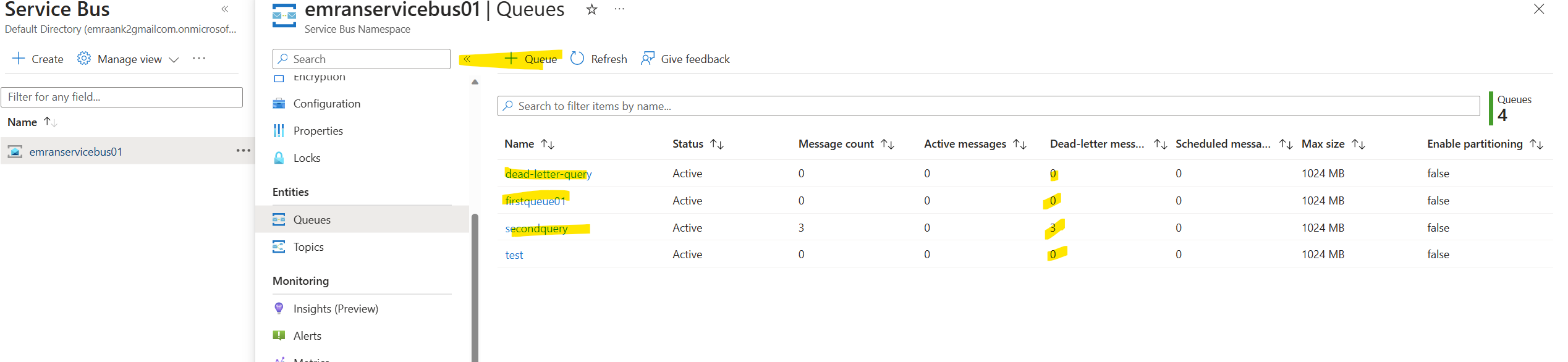Viewport: 1568px width, 362px height.
Task: Select emranservicebus01 namespace row
Action: pos(127,151)
